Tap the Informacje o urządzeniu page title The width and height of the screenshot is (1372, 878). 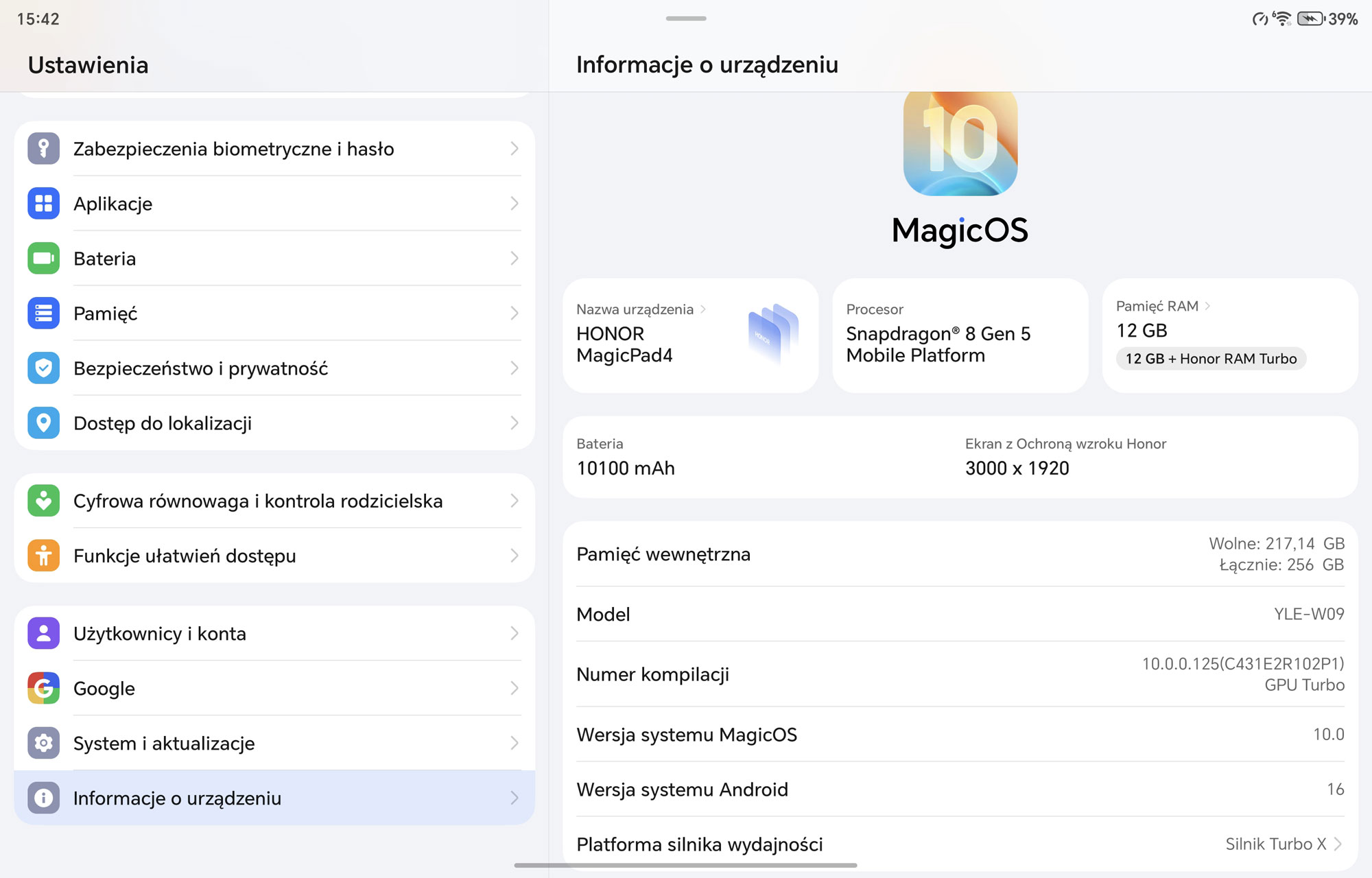(707, 65)
